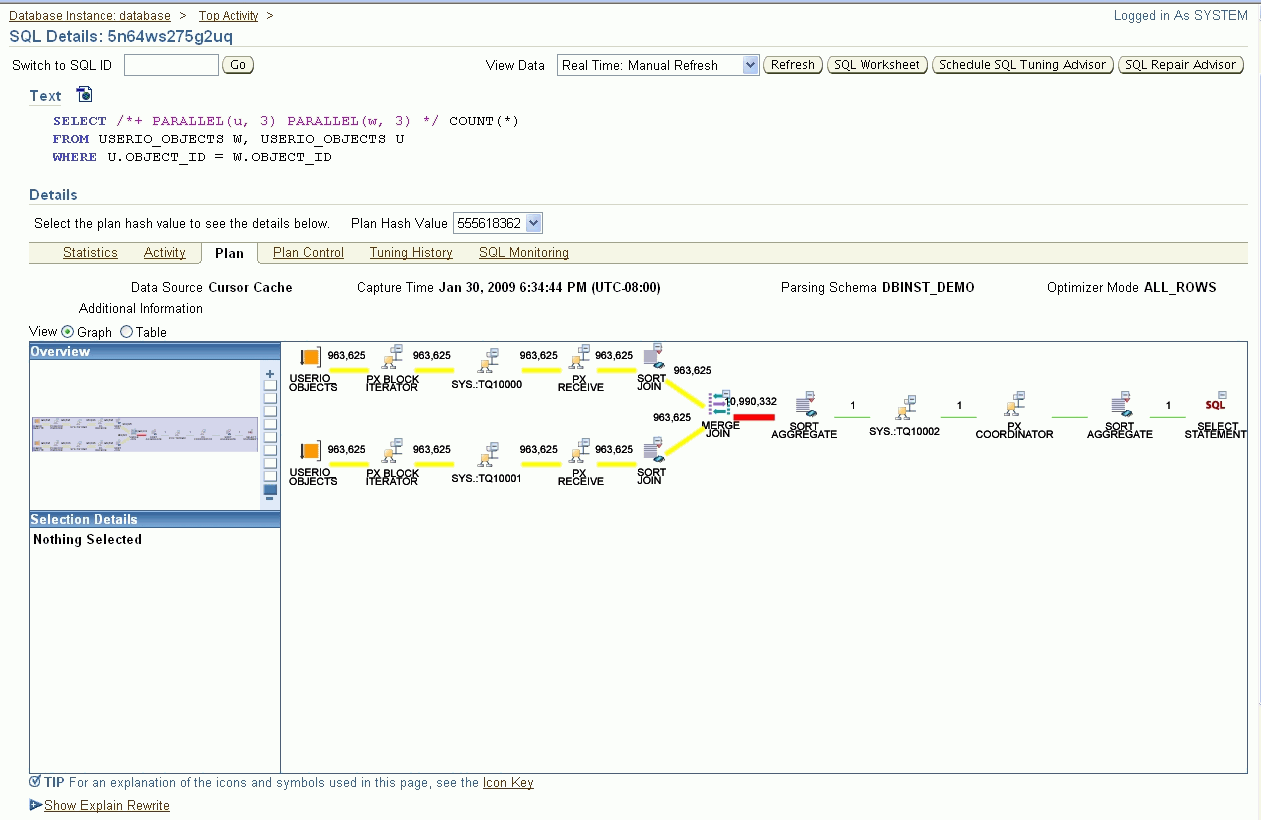This screenshot has height=820, width=1261.
Task: Click the lower PX BLOCK ITERATOR icon
Action: coord(392,452)
